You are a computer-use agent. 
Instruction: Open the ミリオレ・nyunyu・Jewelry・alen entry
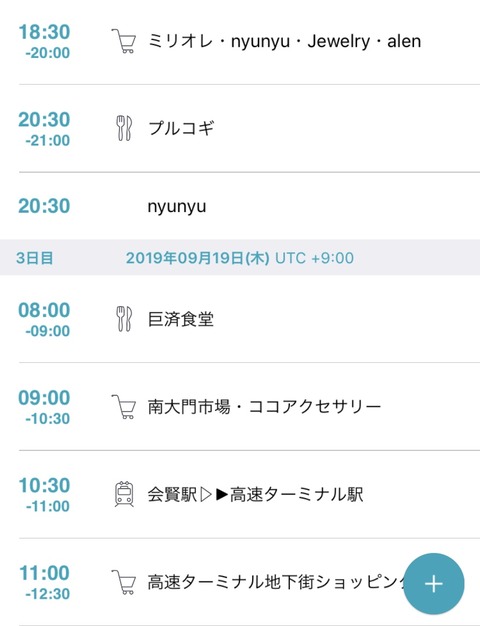(240, 42)
